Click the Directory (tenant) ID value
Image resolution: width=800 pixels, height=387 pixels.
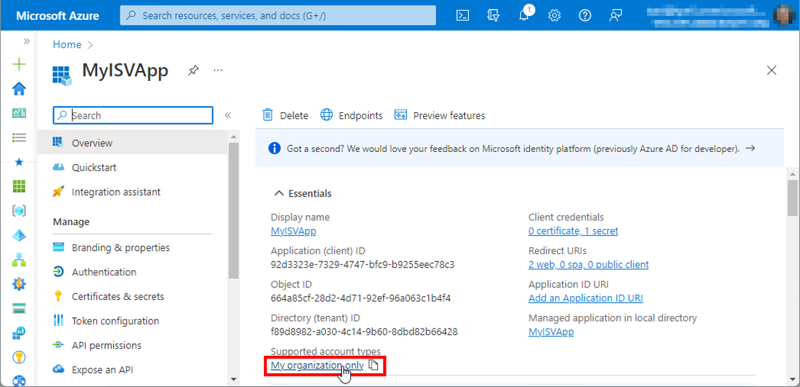click(x=364, y=332)
